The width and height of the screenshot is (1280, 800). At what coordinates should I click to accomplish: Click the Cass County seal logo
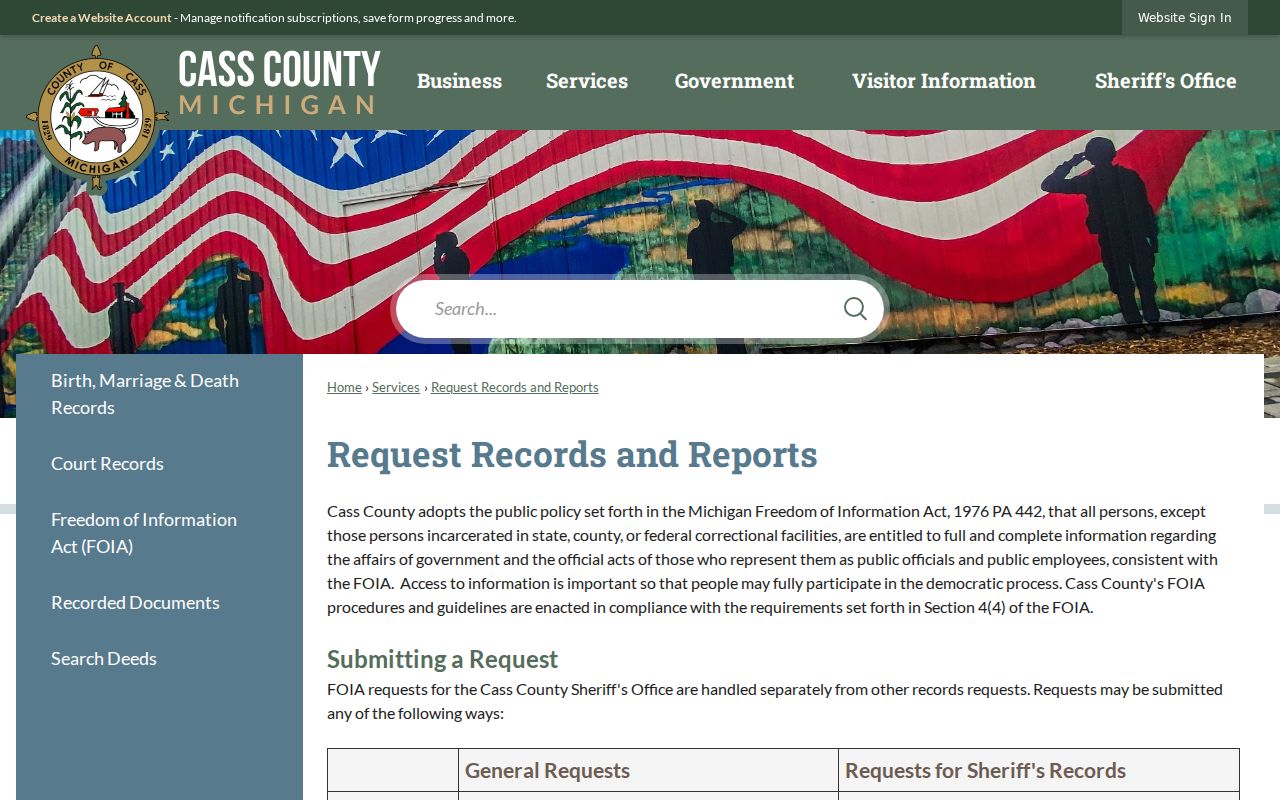[x=98, y=117]
